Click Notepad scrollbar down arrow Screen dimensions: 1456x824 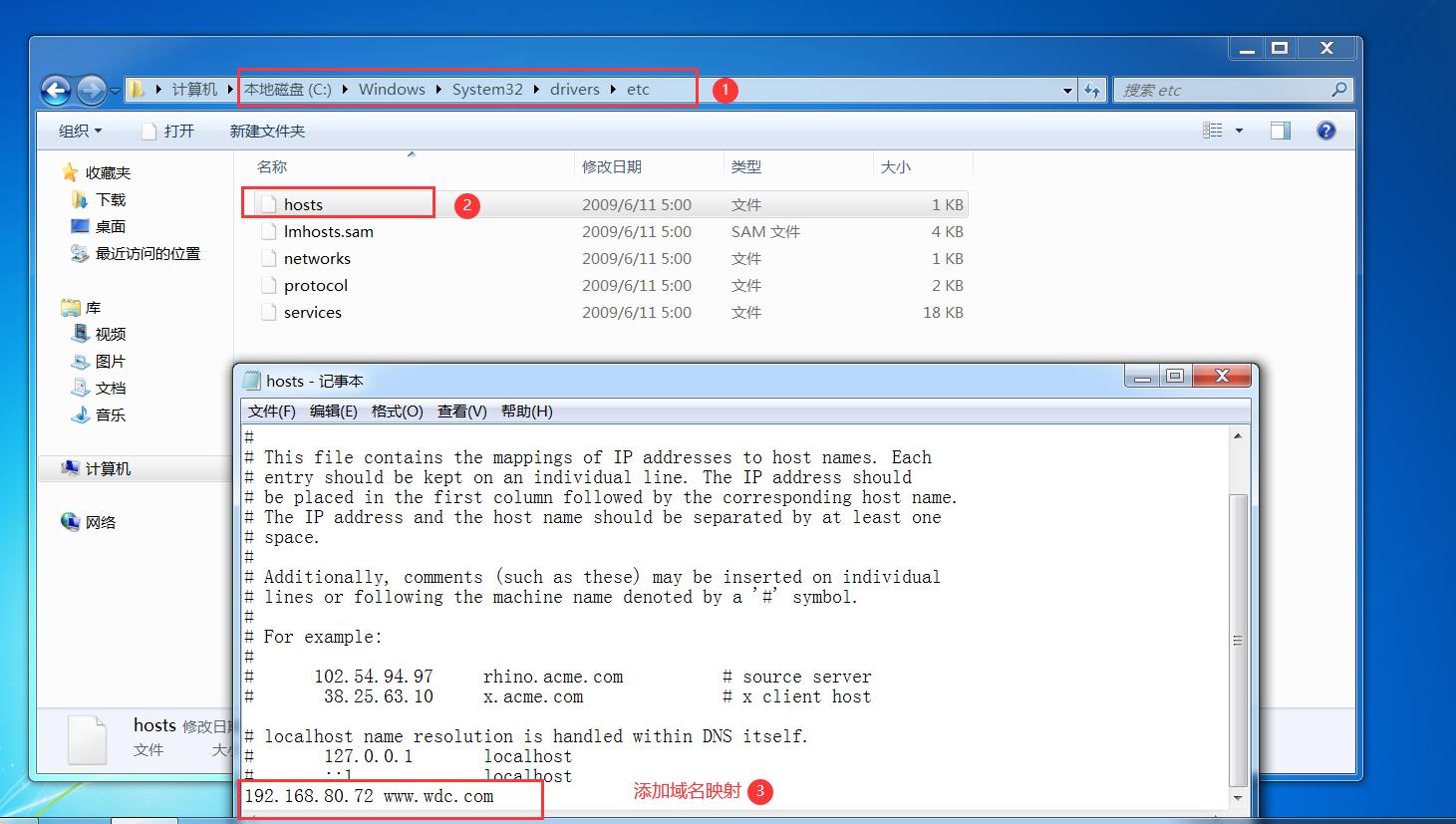click(x=1239, y=798)
